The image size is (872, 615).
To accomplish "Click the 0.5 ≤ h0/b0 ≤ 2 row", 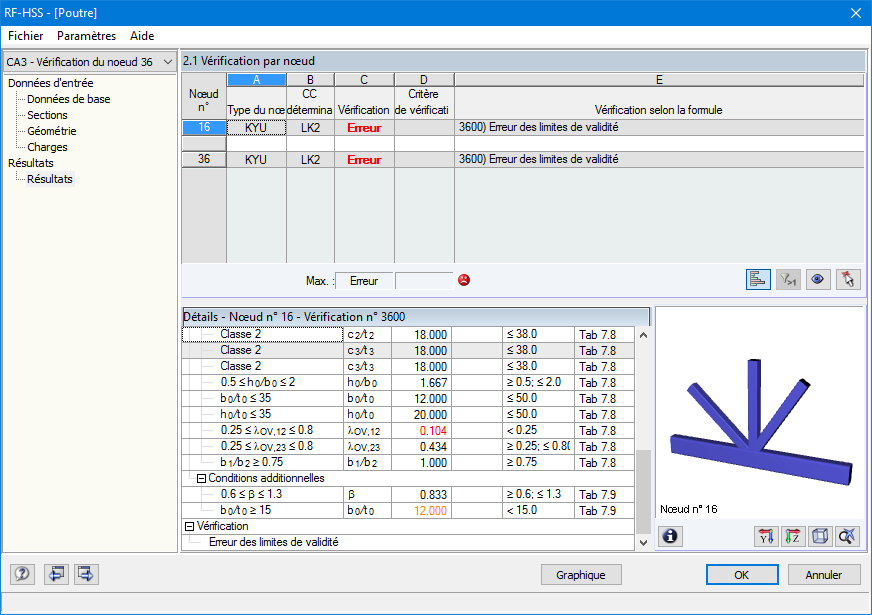I will click(408, 382).
